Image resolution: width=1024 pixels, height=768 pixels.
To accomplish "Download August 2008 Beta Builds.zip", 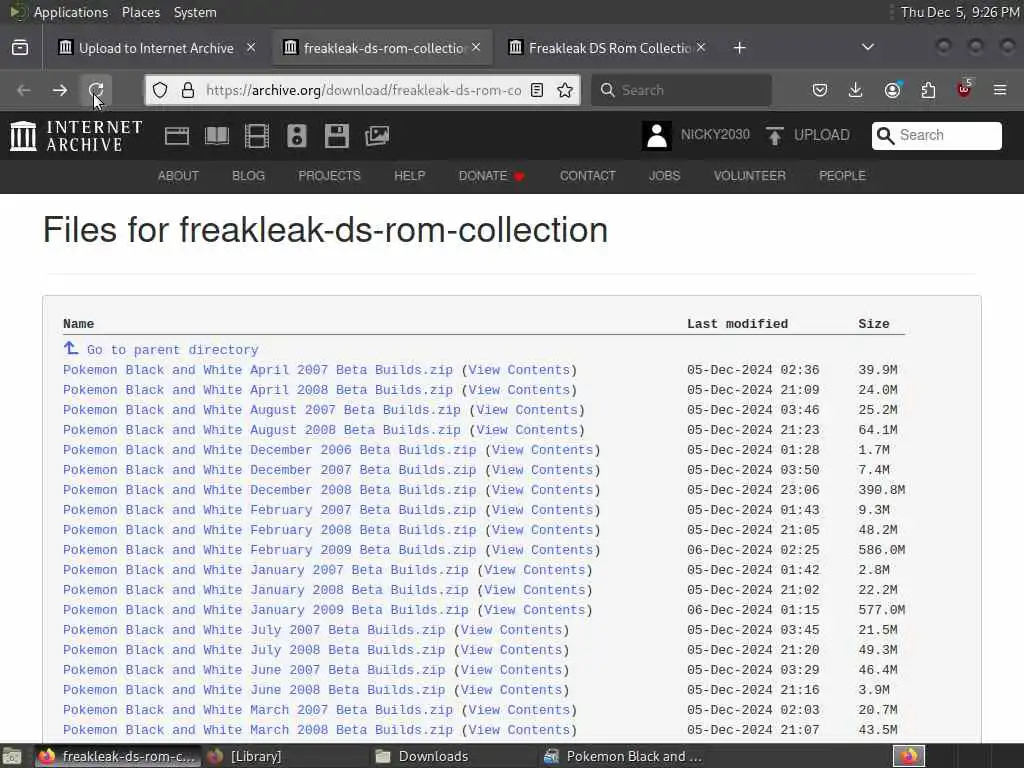I will tap(262, 430).
